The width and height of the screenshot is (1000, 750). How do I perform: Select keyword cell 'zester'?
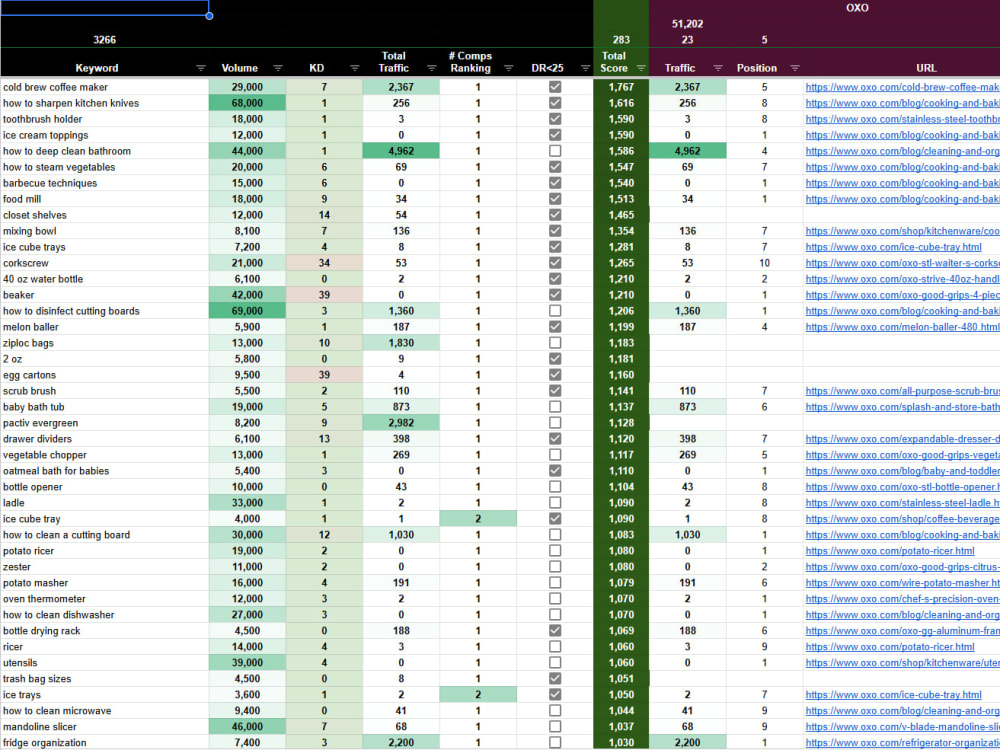(x=105, y=566)
